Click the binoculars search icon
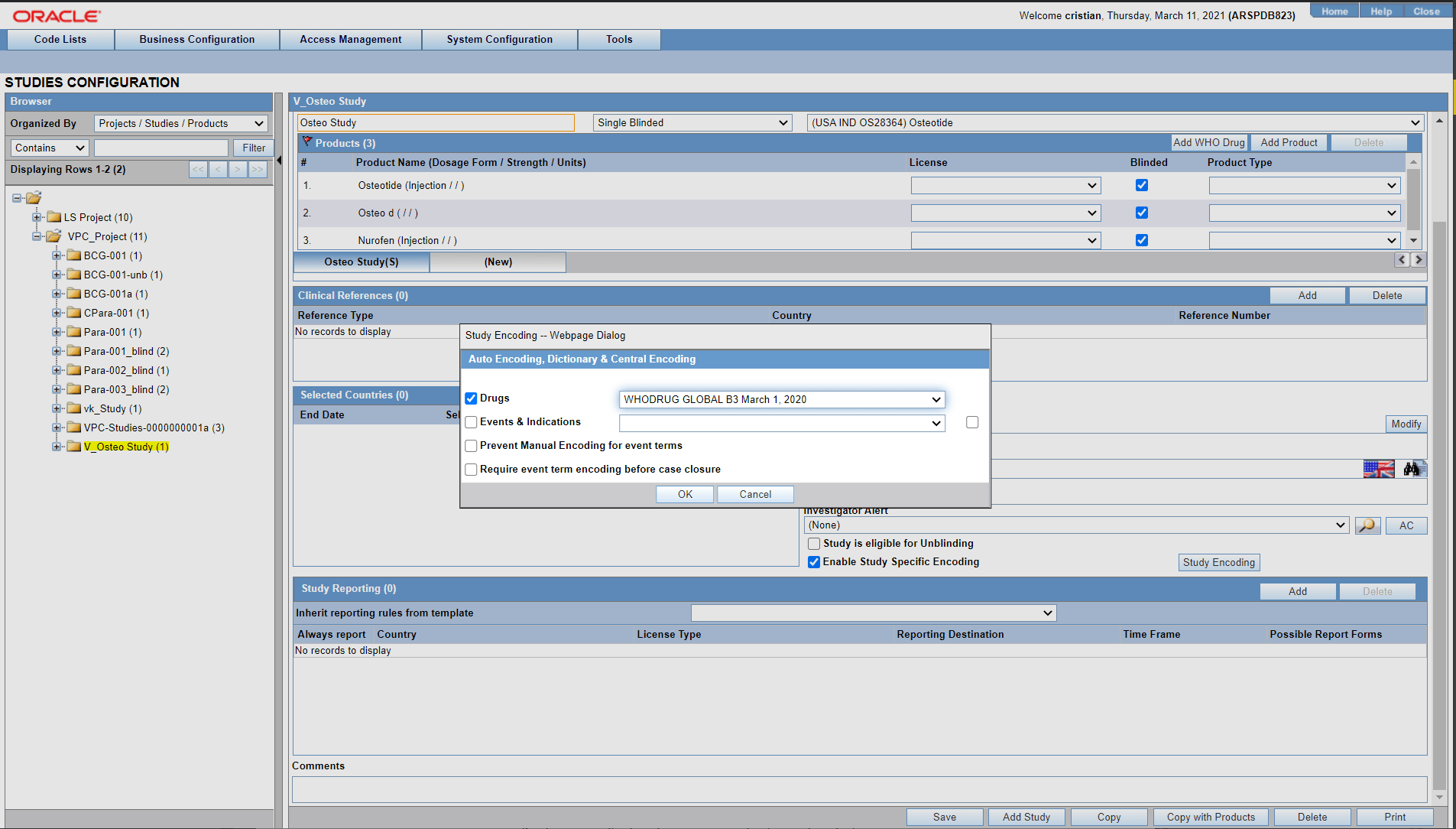The image size is (1456, 829). pyautogui.click(x=1413, y=469)
